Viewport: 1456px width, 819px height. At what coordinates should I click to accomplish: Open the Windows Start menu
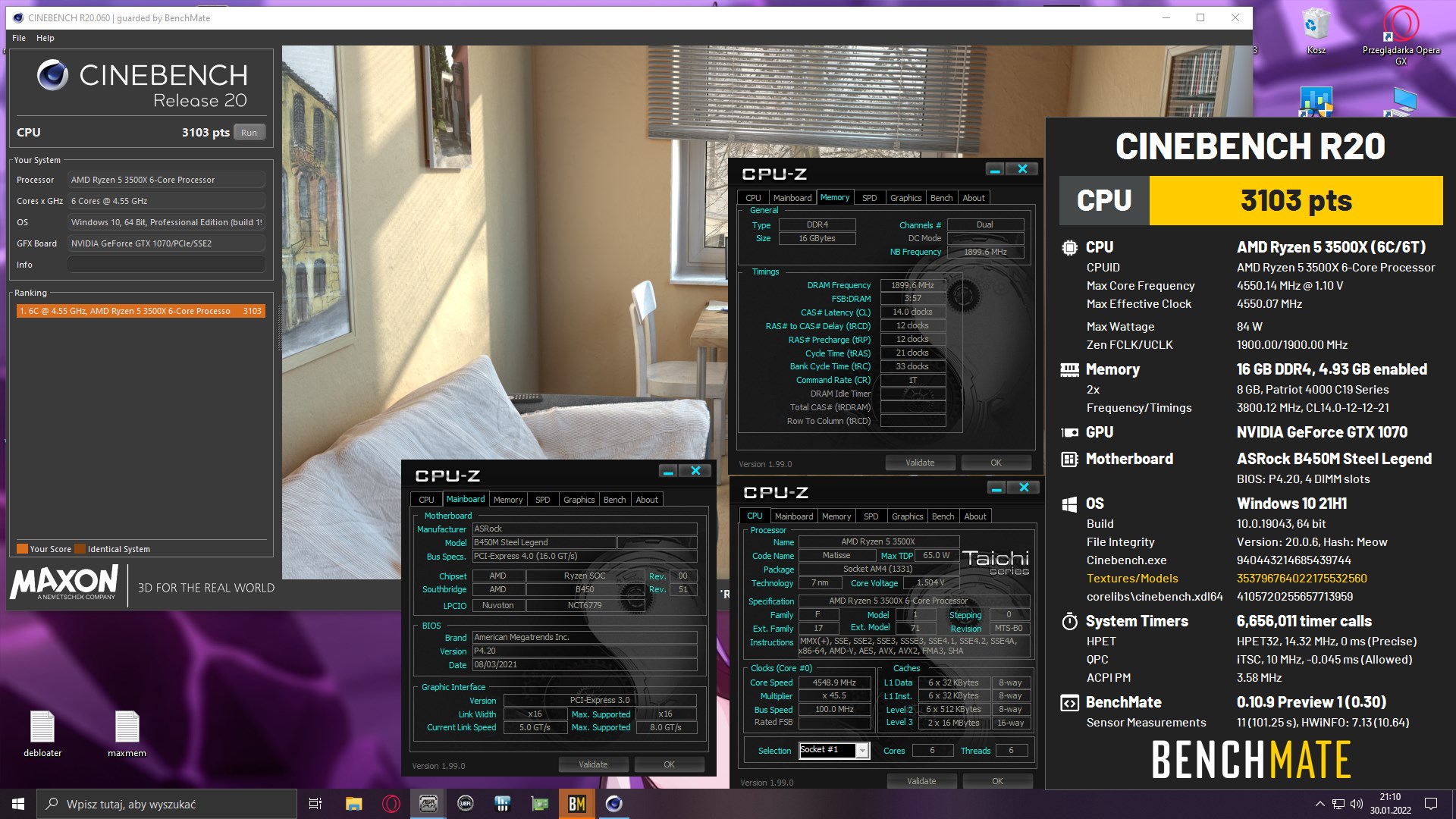[x=18, y=804]
